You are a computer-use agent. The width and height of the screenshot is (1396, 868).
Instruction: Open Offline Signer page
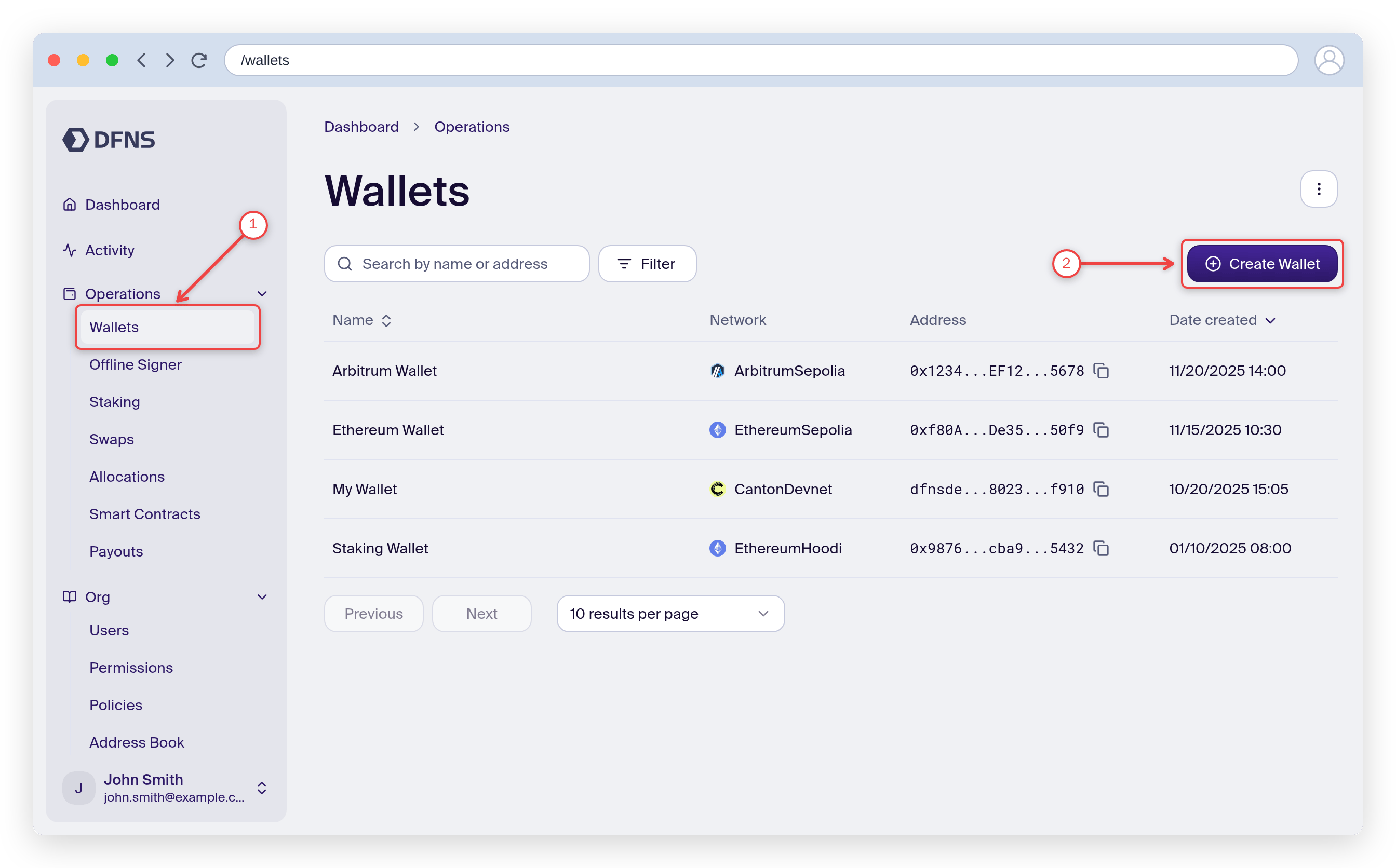click(136, 364)
